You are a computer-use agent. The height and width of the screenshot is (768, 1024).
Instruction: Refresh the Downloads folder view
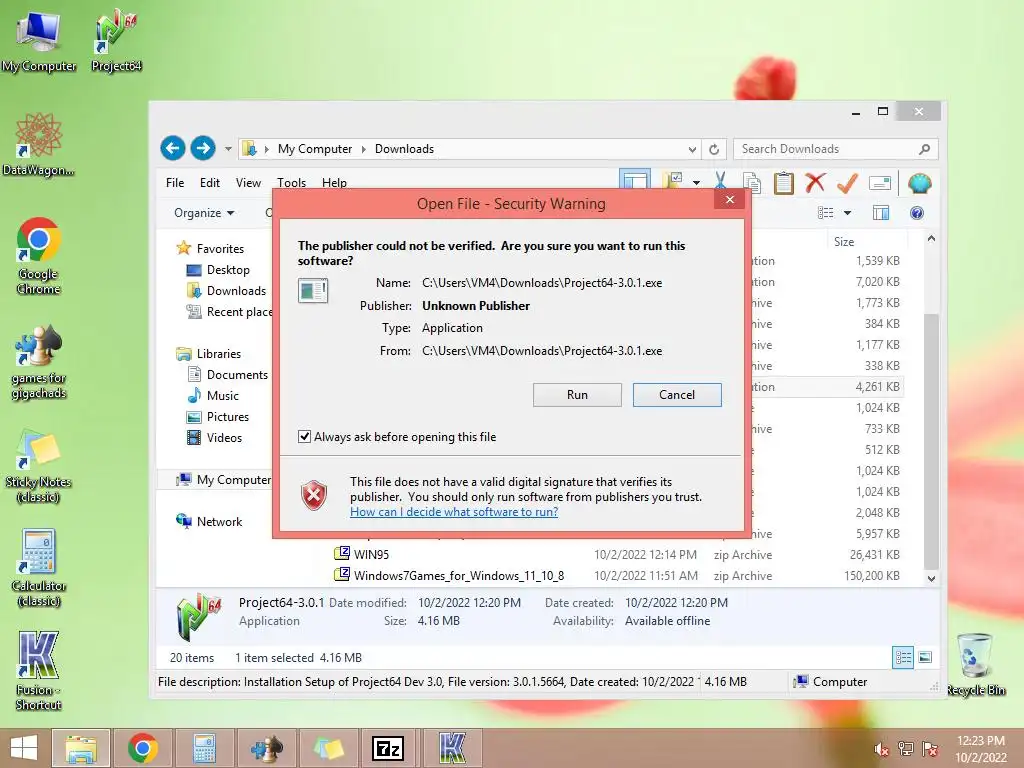pos(714,150)
